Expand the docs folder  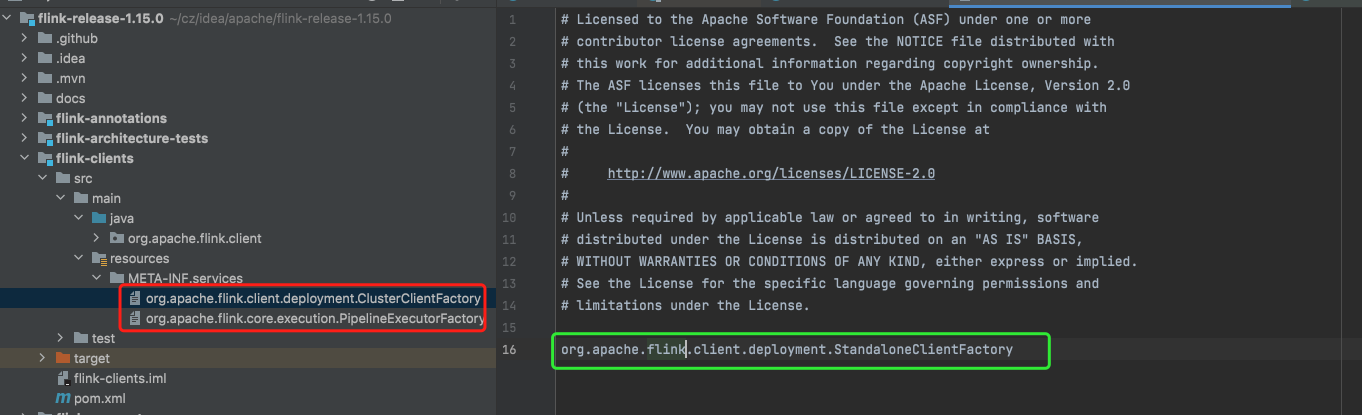[x=26, y=98]
